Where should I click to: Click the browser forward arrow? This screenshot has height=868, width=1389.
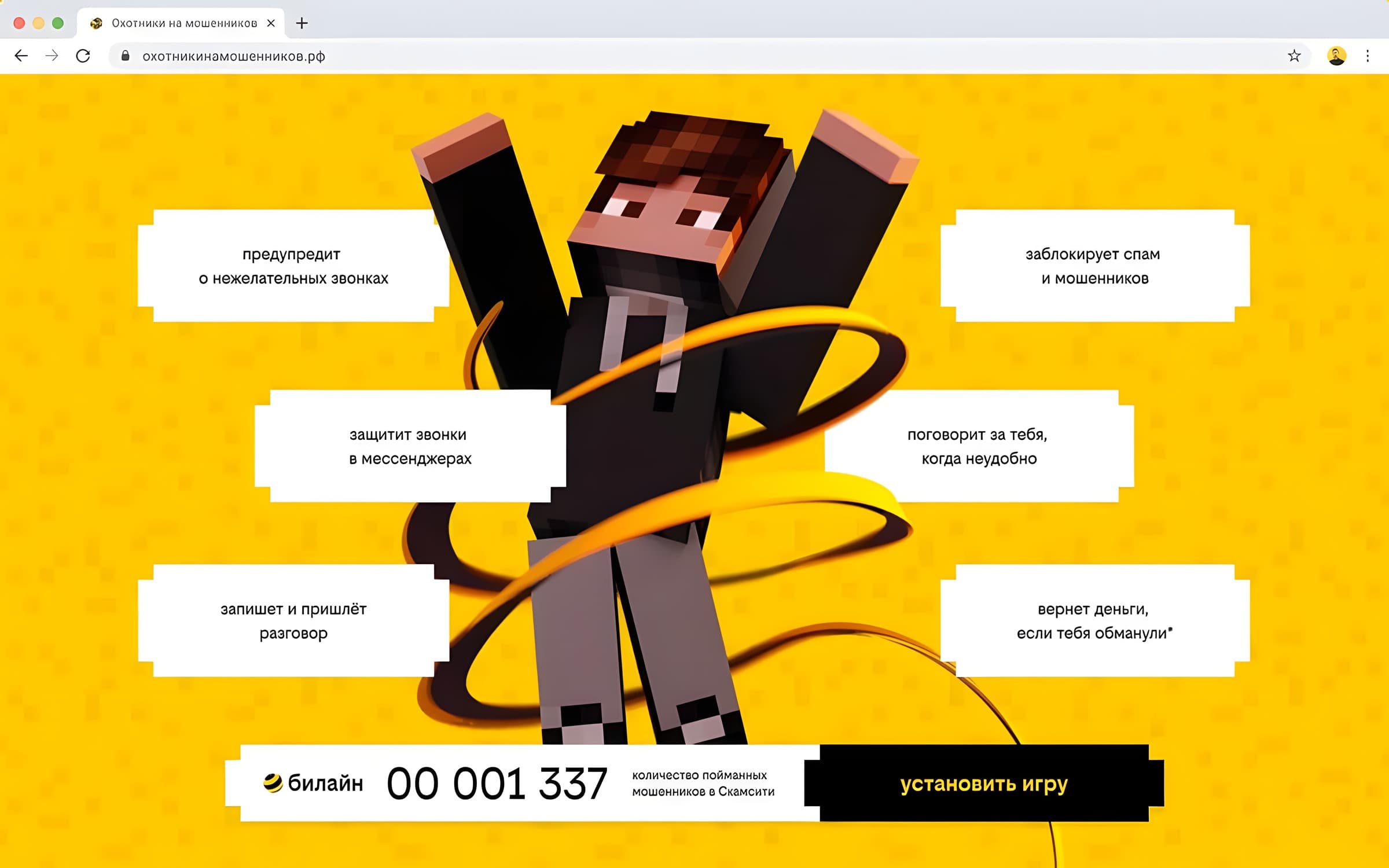click(52, 56)
